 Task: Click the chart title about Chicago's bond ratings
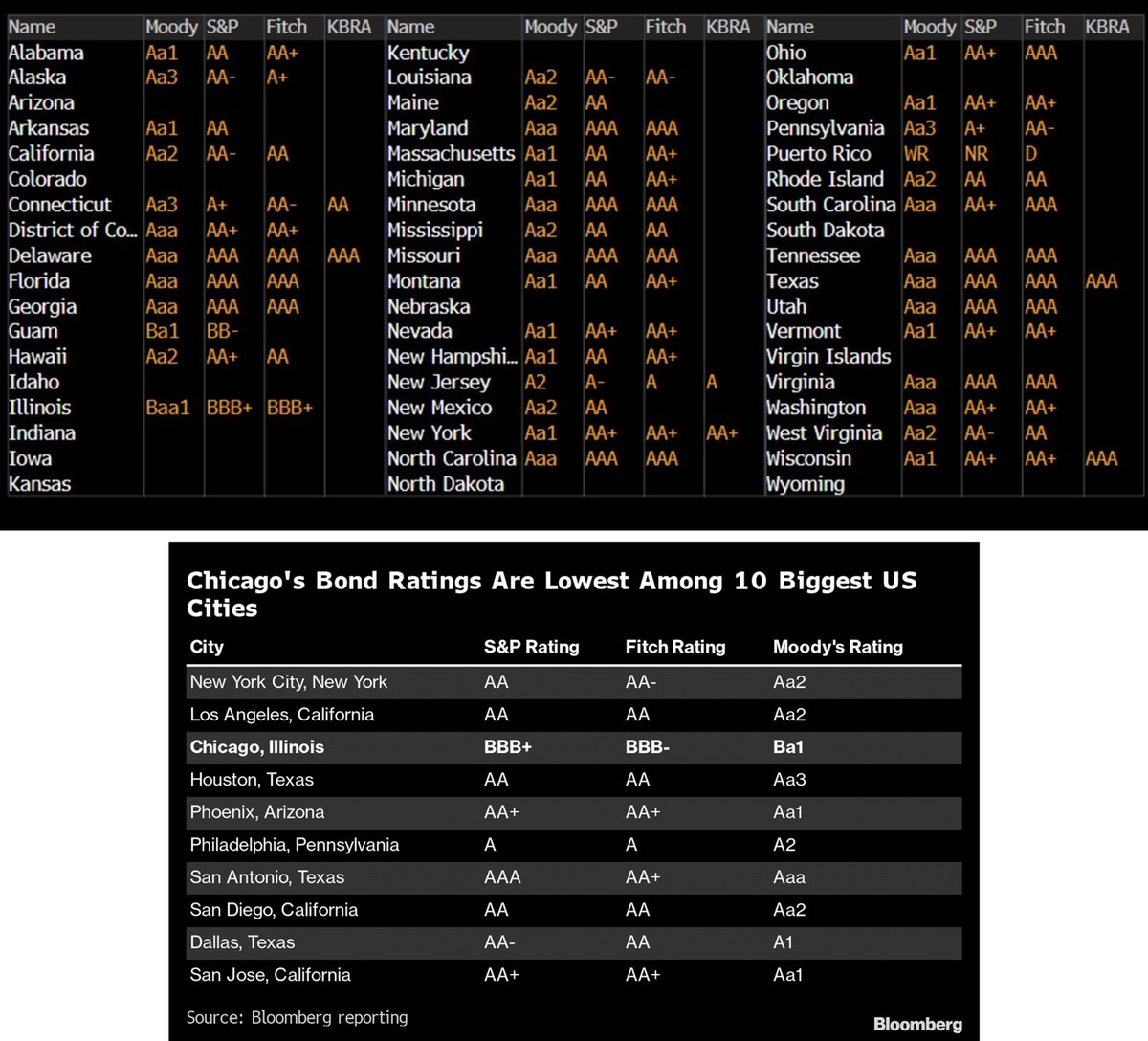pyautogui.click(x=552, y=594)
